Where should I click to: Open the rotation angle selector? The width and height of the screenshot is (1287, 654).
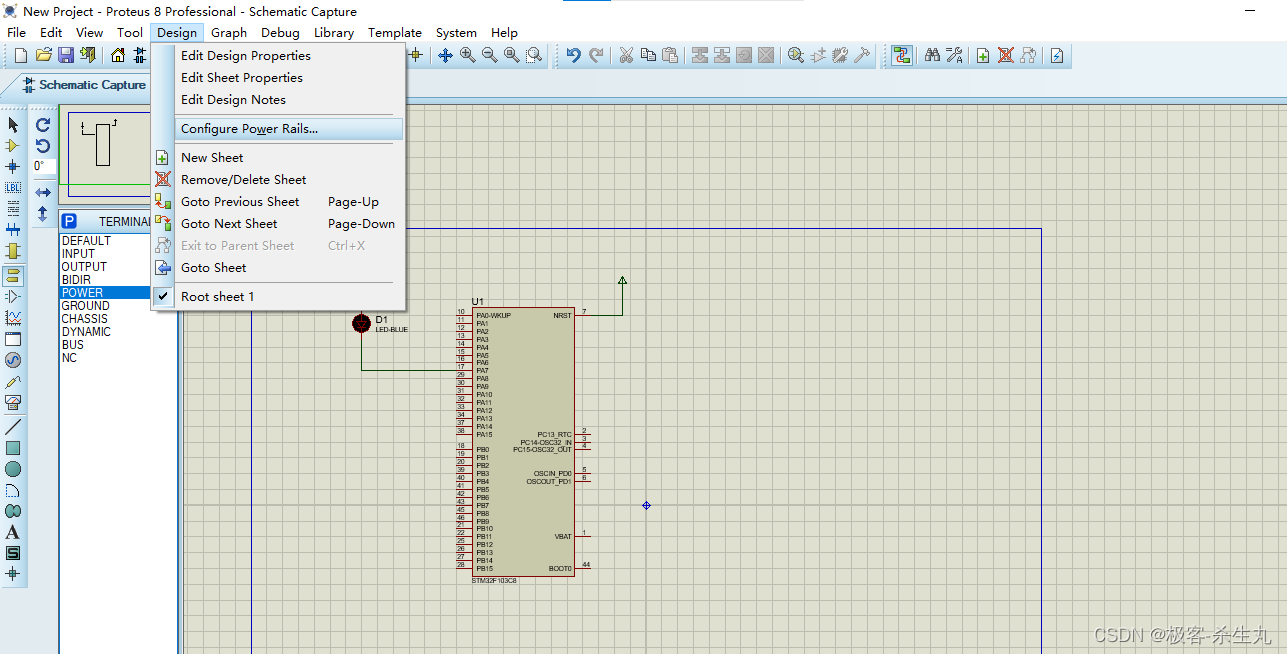[x=42, y=166]
